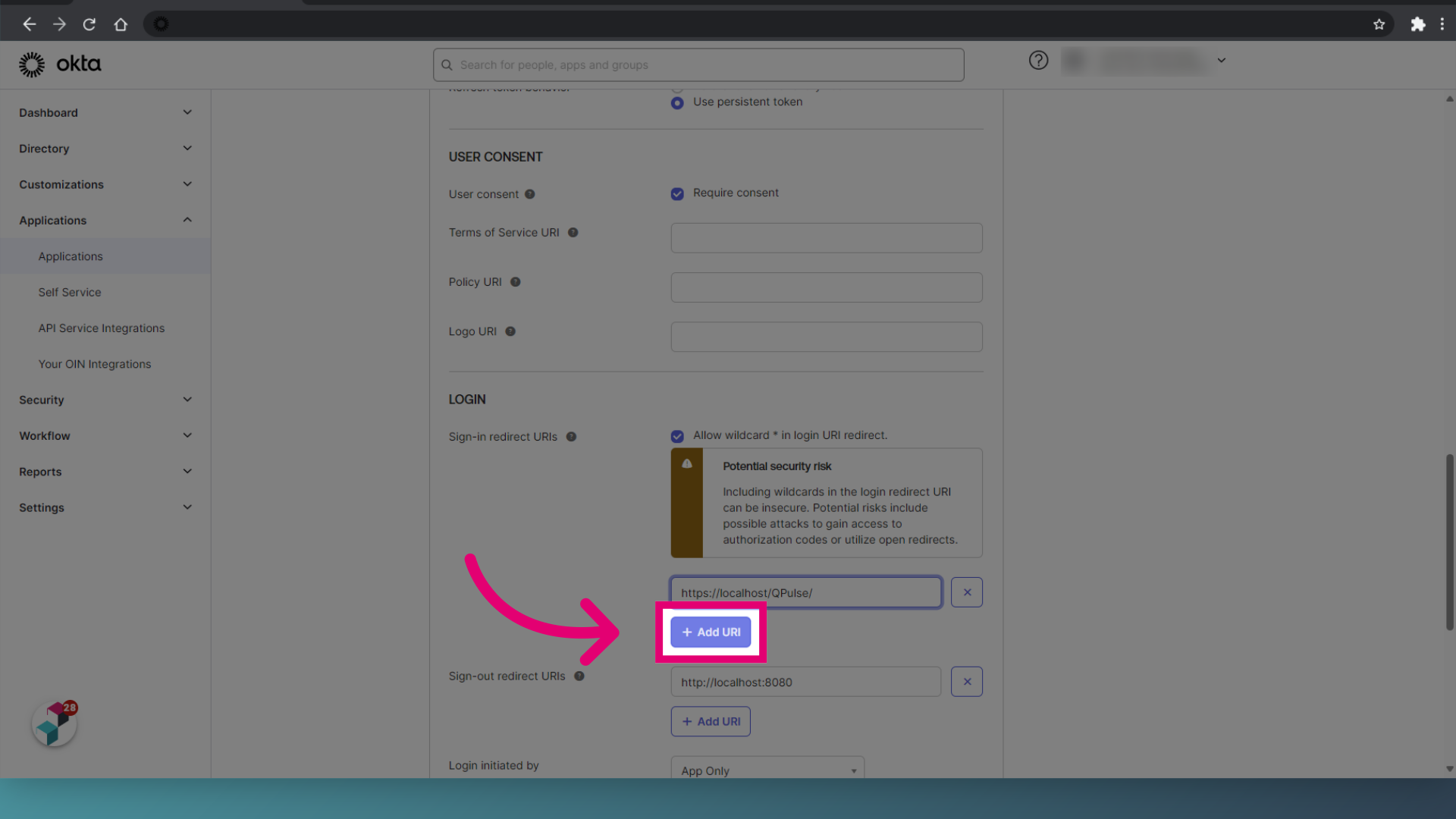1456x819 pixels.
Task: Click the scrollbar down arrow
Action: 1449,769
